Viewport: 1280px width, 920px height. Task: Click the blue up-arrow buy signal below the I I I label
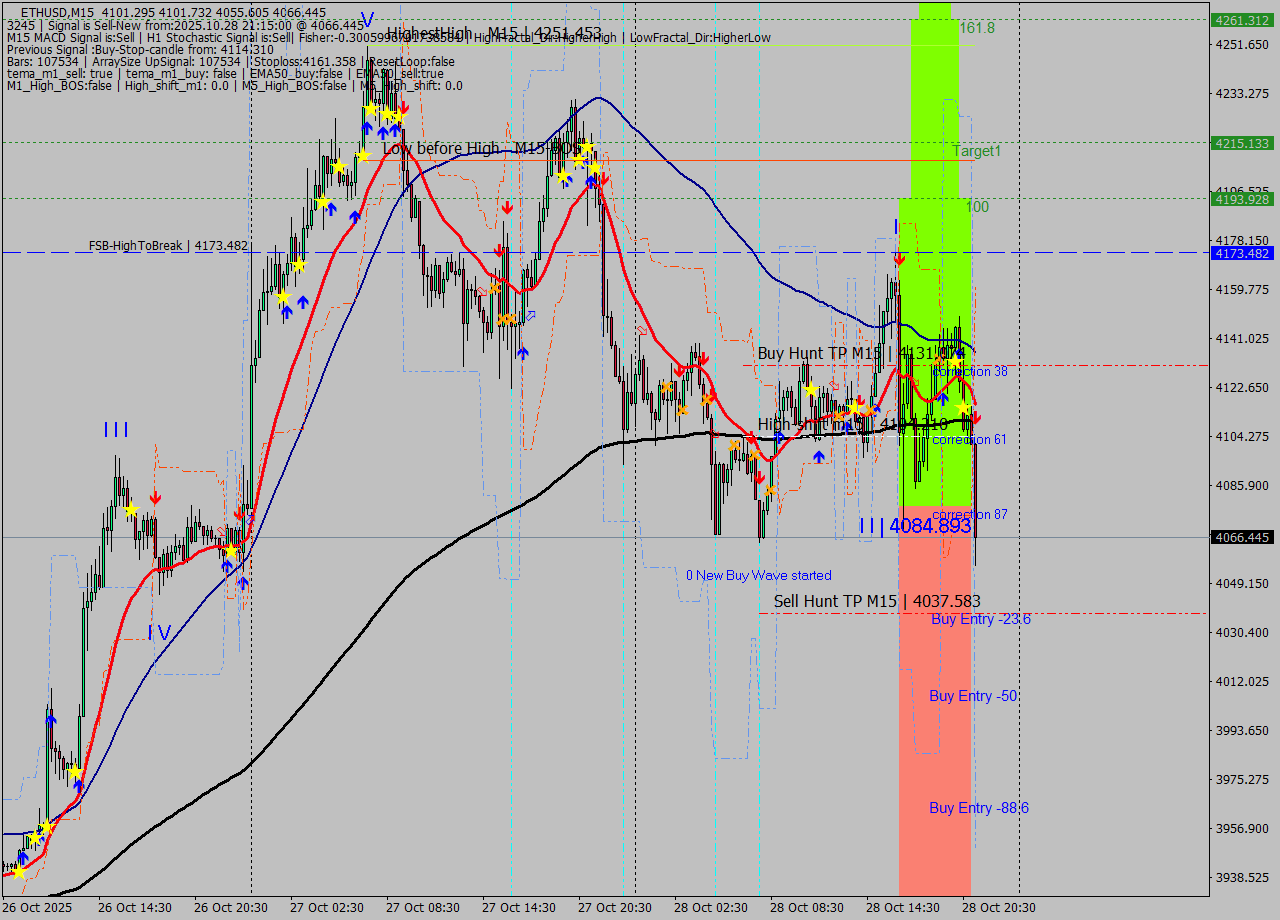tap(226, 565)
